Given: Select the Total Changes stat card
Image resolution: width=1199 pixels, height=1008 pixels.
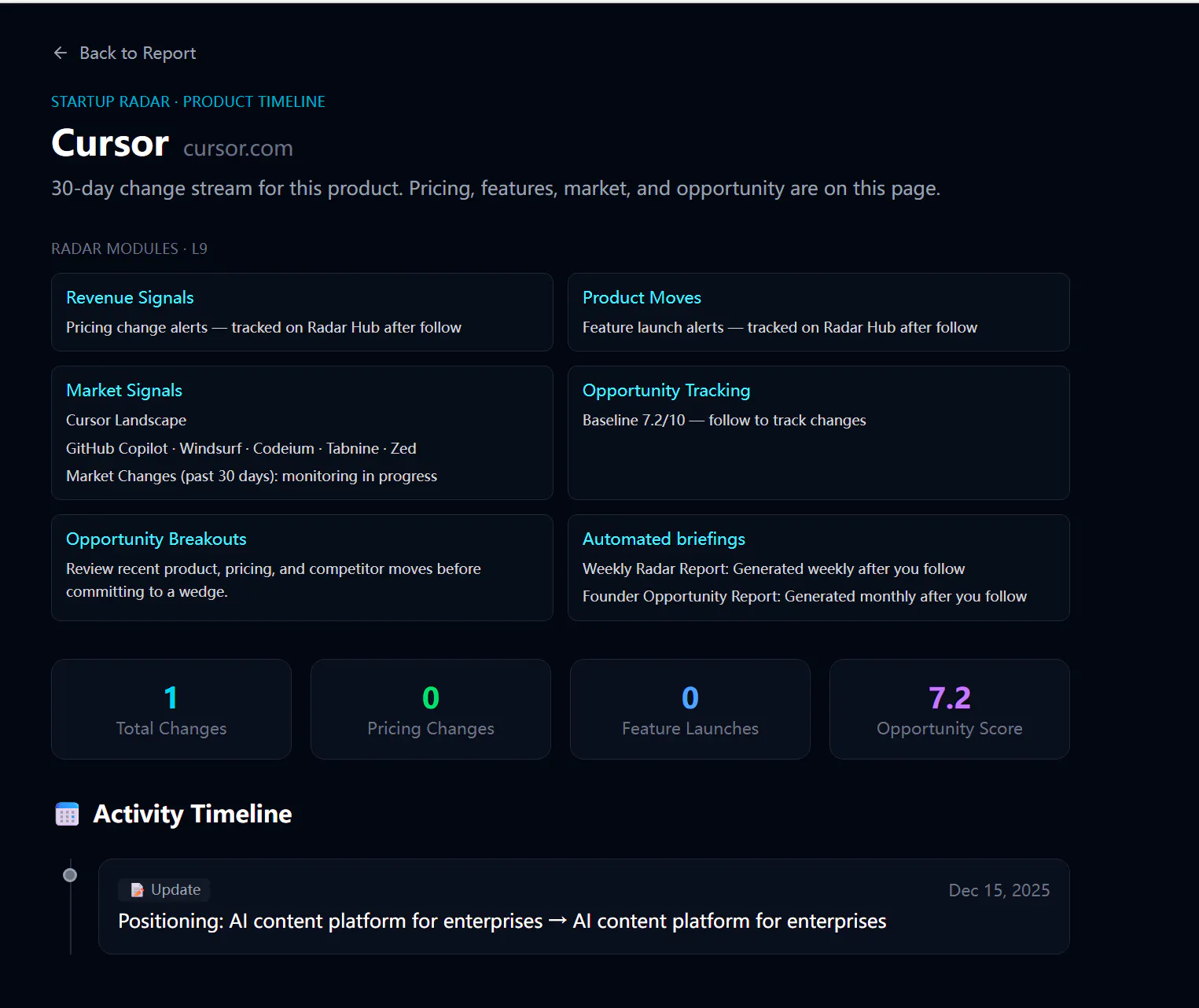Looking at the screenshot, I should tap(171, 709).
